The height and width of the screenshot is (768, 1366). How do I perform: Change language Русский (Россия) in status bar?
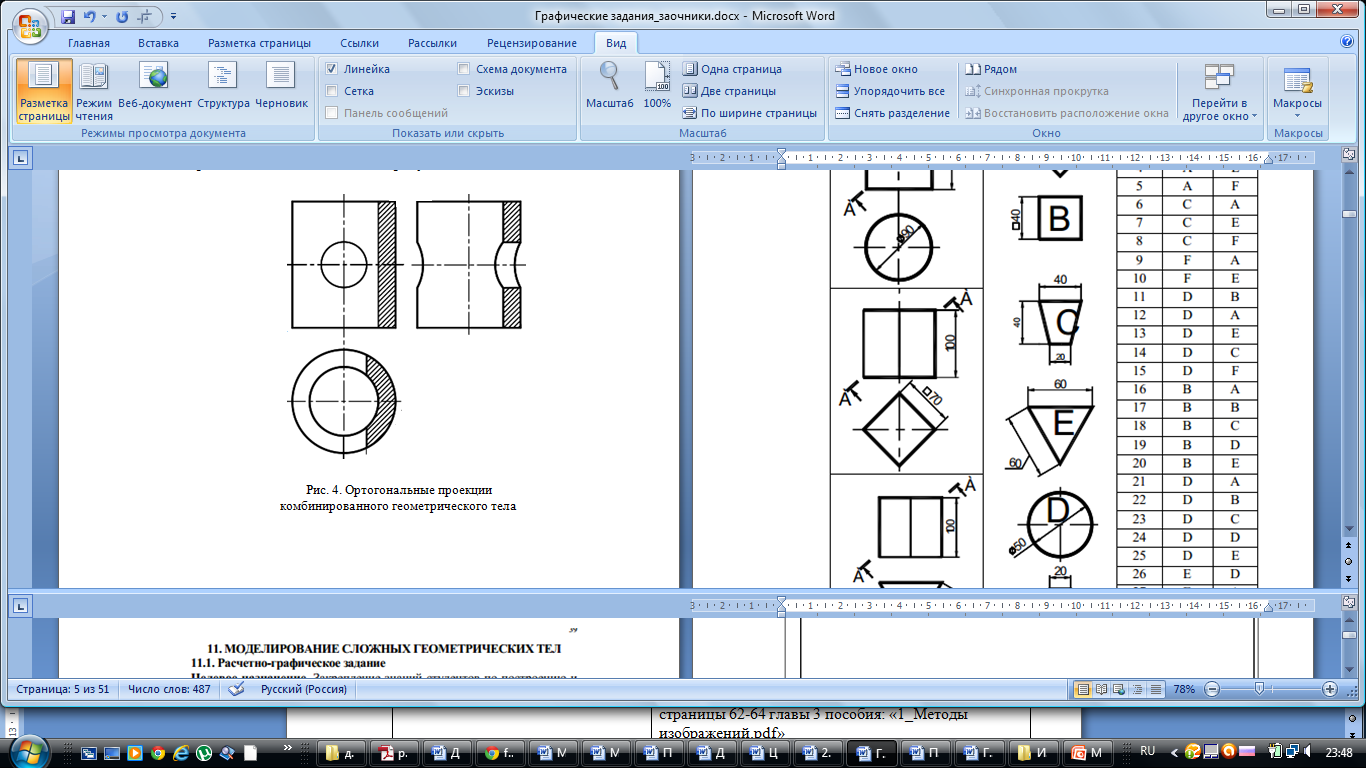pos(304,689)
